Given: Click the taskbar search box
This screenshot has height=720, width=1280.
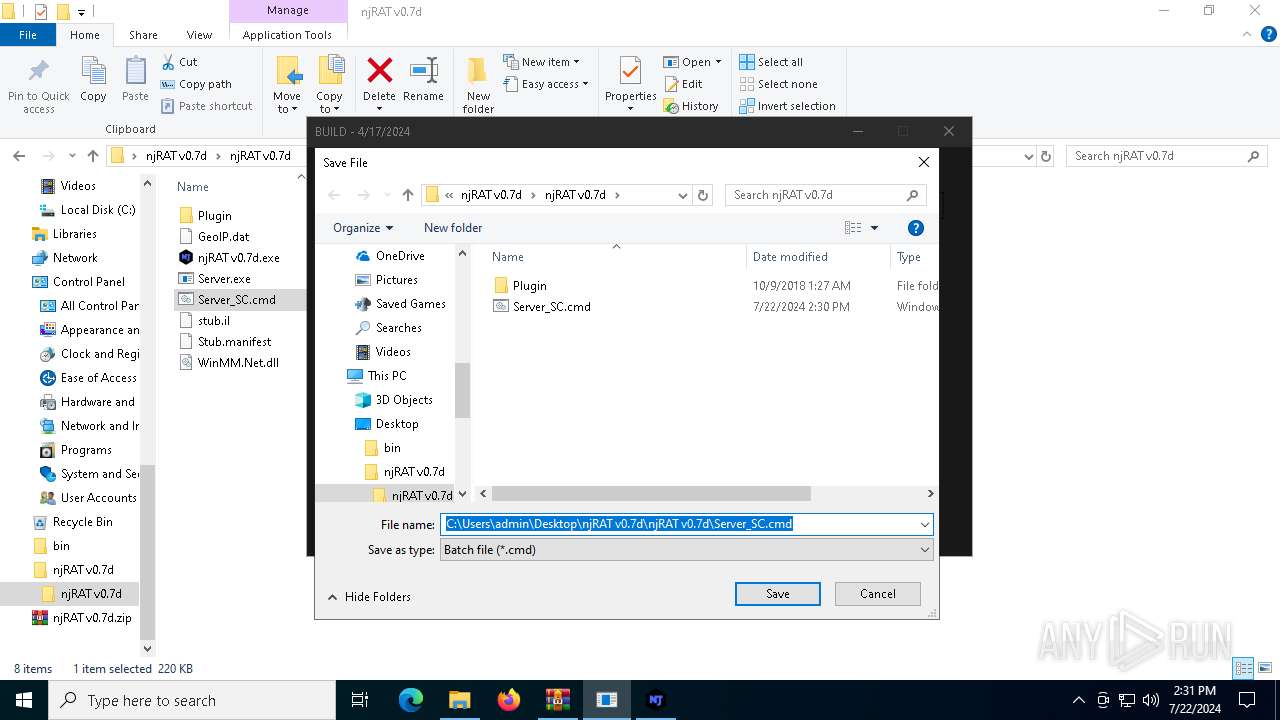Looking at the screenshot, I should 191,700.
